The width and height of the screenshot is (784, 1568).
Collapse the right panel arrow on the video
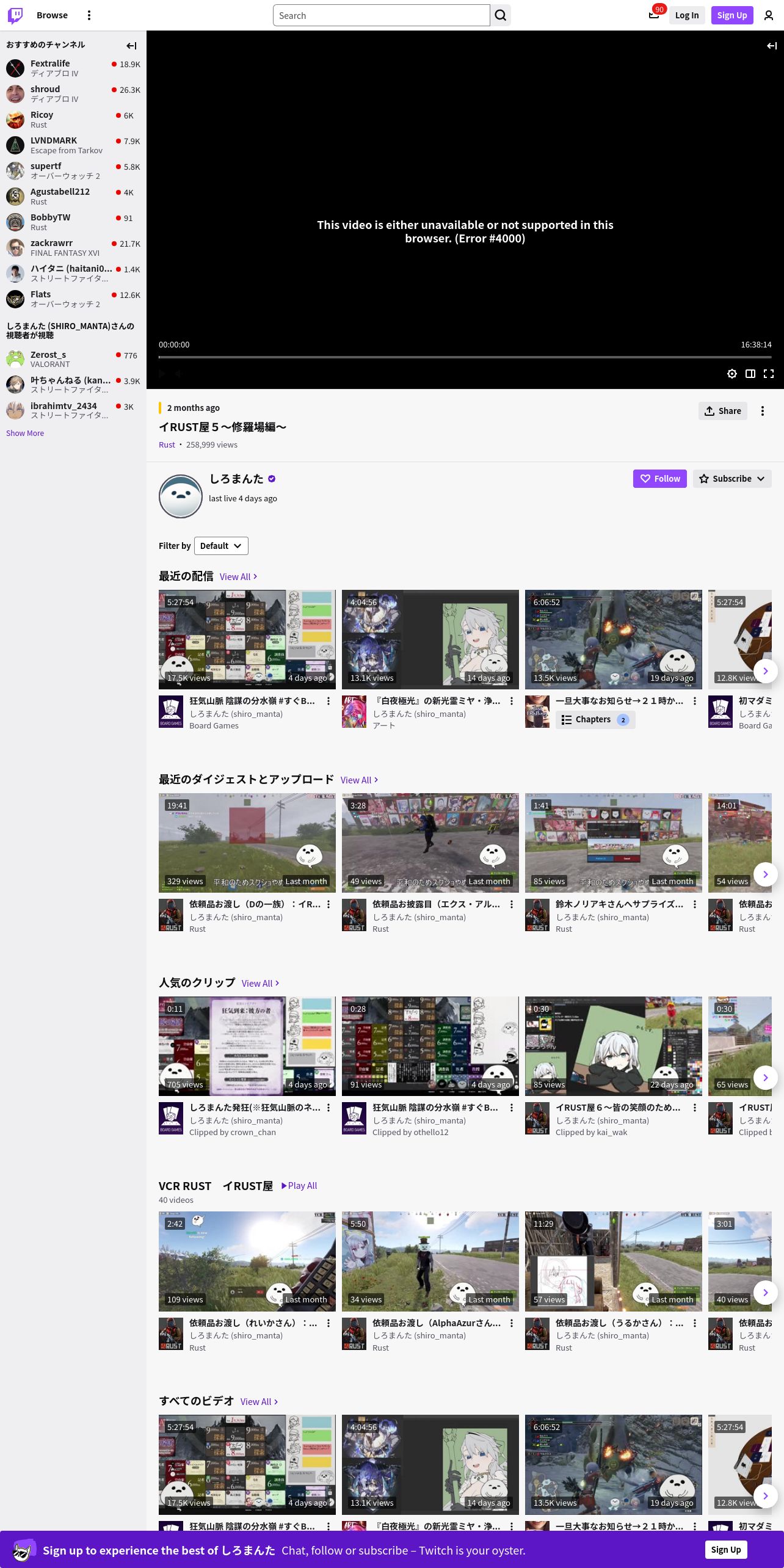click(x=772, y=46)
